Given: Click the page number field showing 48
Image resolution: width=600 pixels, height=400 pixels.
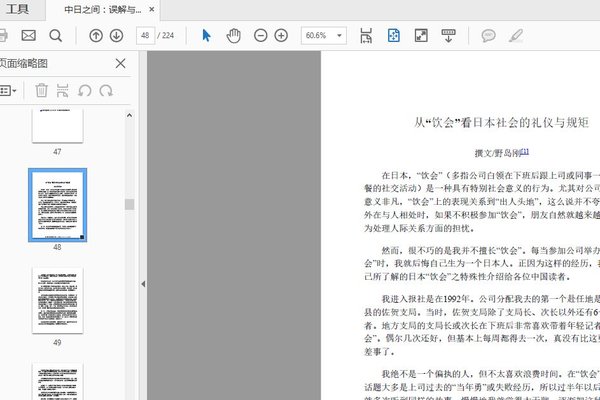Looking at the screenshot, I should [x=149, y=35].
